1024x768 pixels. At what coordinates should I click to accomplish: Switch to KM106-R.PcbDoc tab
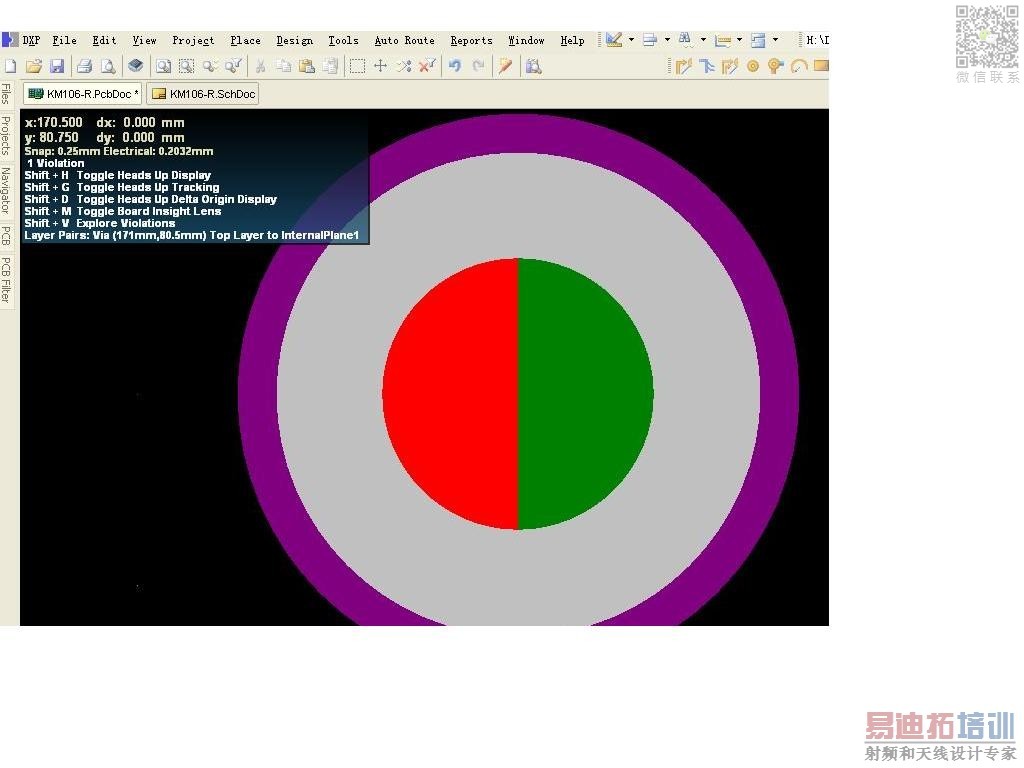(83, 94)
